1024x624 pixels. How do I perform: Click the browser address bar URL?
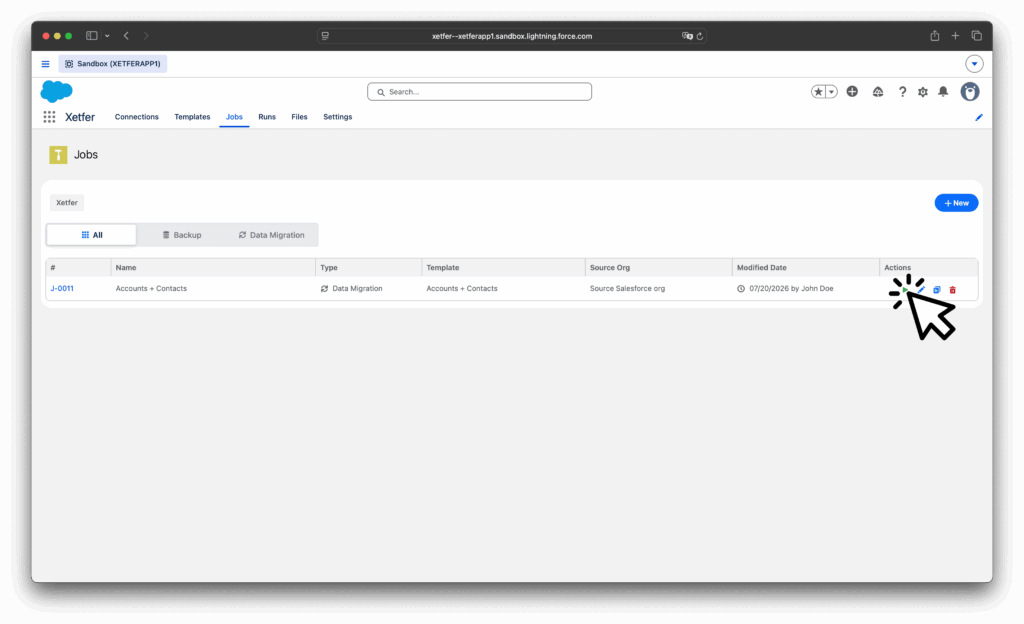(511, 36)
